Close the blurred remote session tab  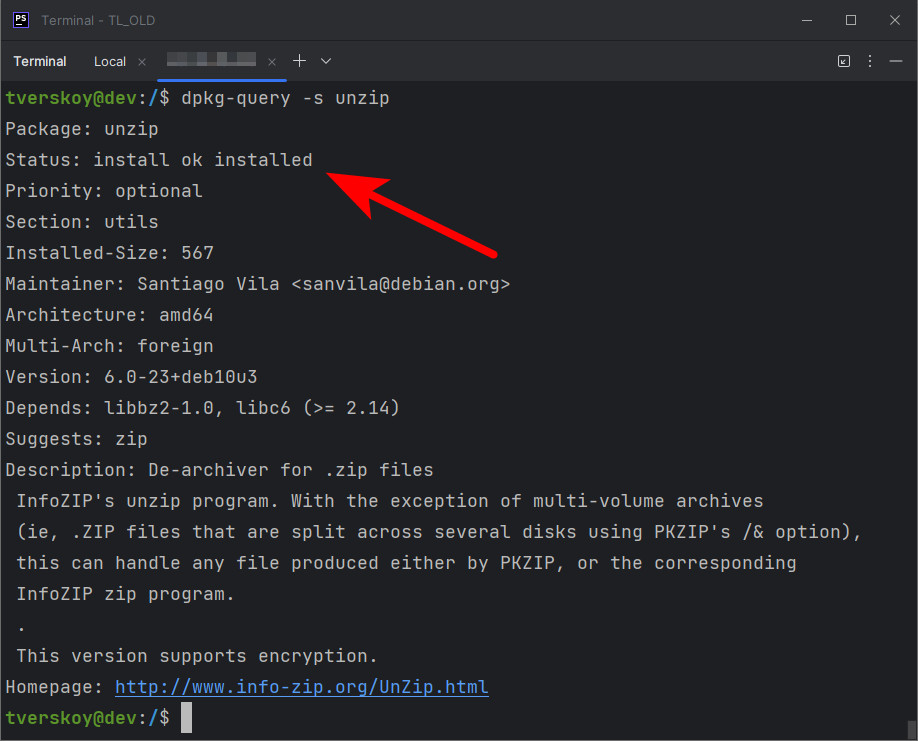[272, 62]
